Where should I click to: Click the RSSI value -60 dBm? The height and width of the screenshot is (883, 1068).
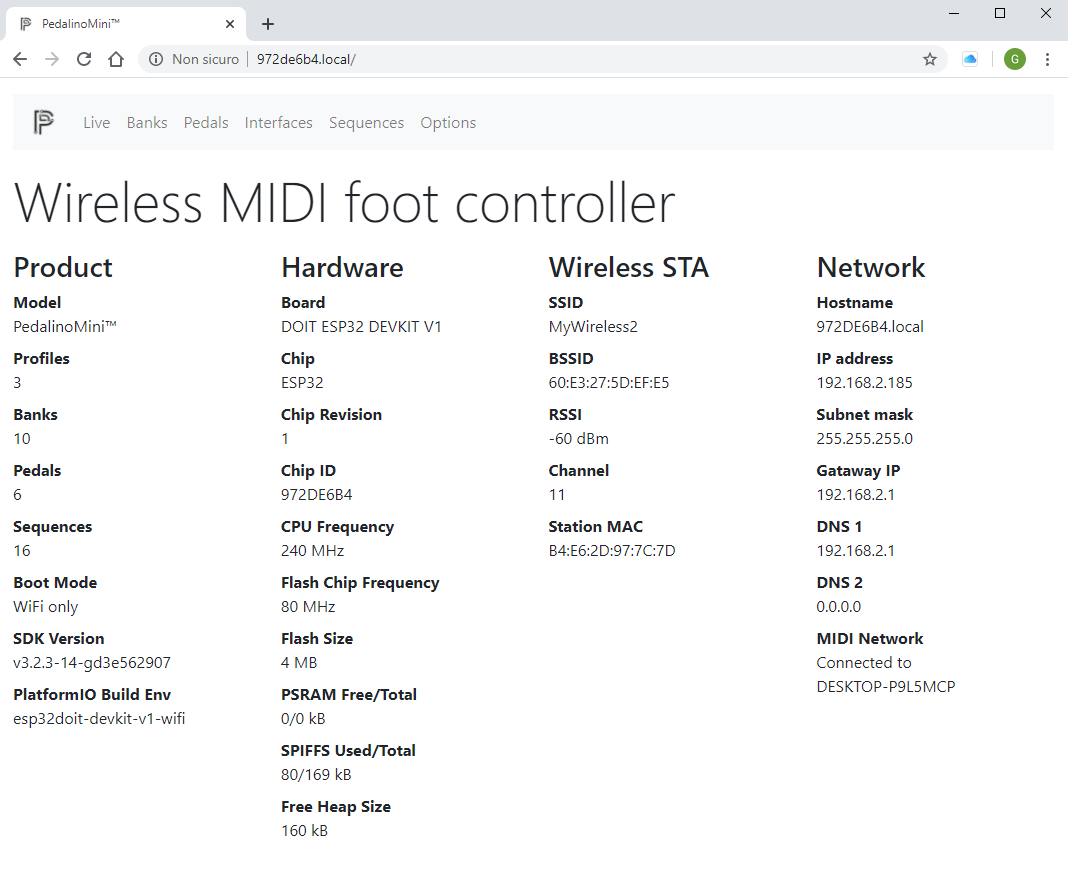click(x=579, y=439)
